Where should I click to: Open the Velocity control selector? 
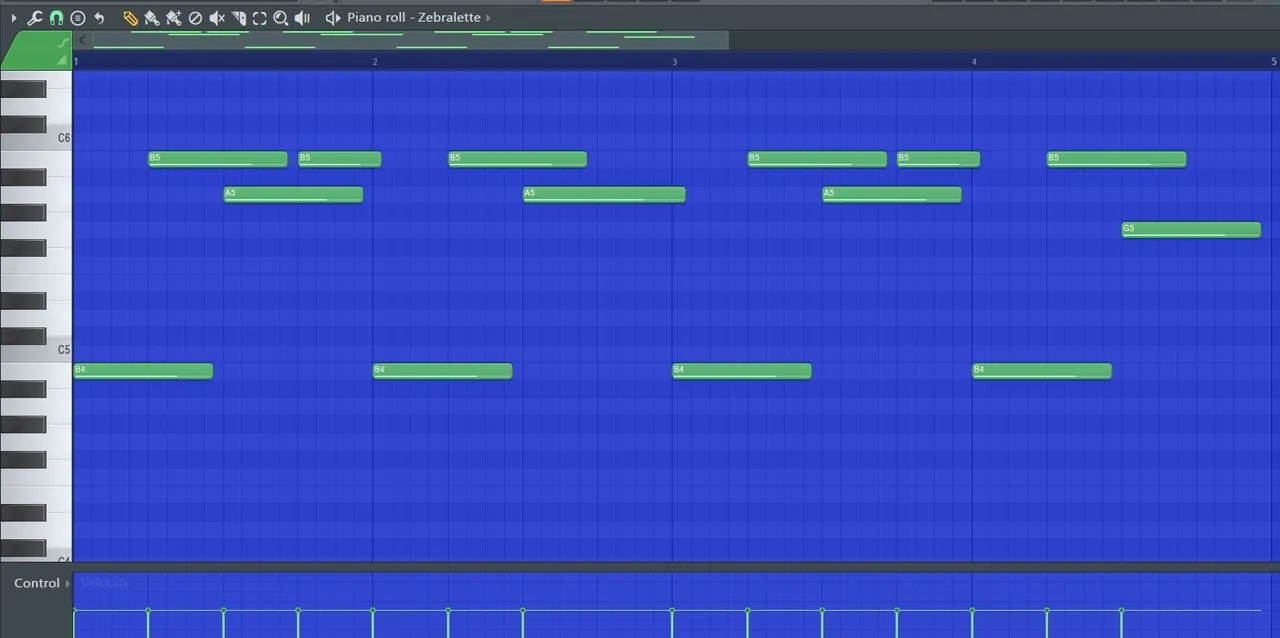pos(104,583)
